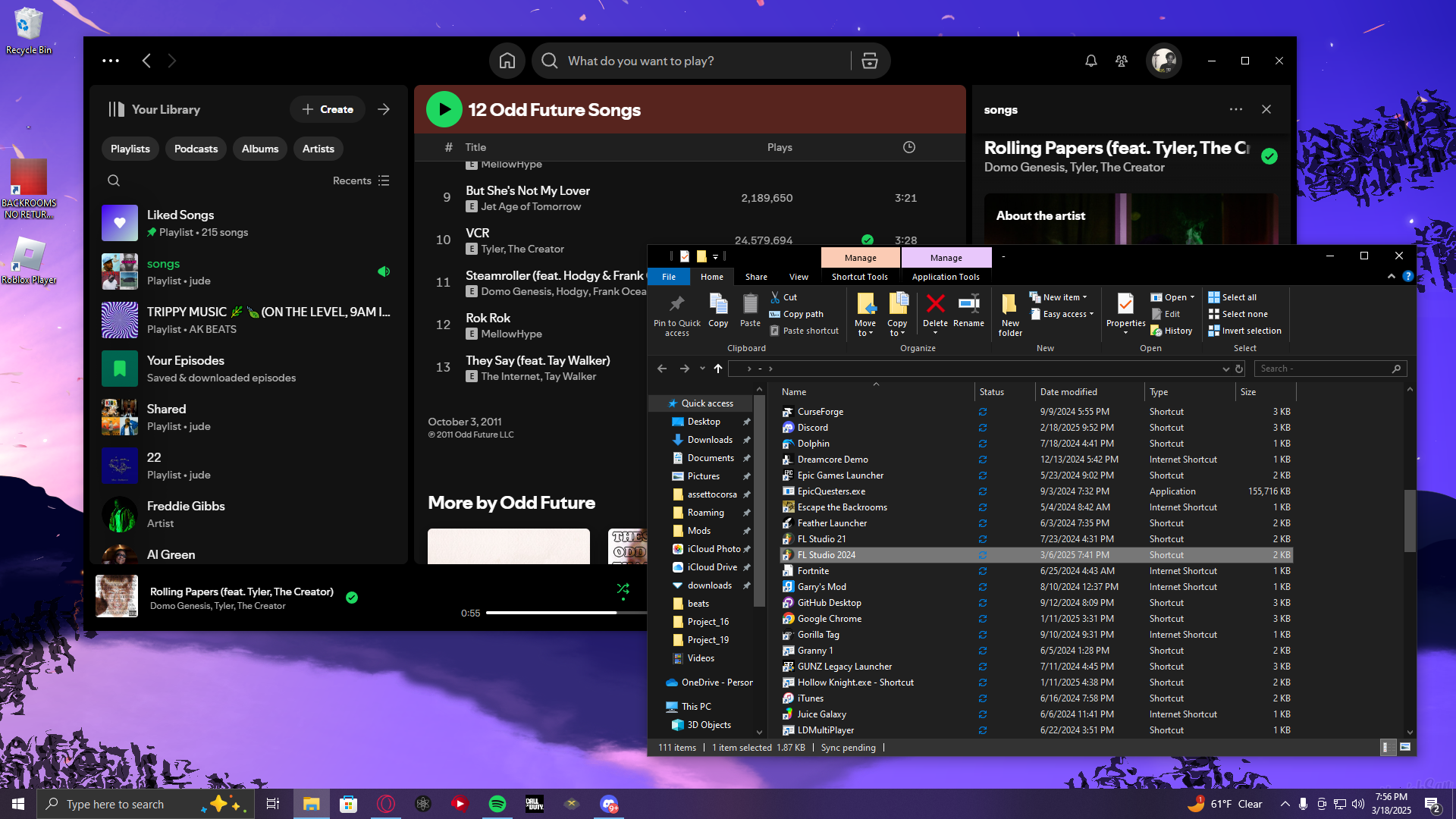The height and width of the screenshot is (819, 1456).
Task: Open songs panel more options
Action: tap(1236, 109)
